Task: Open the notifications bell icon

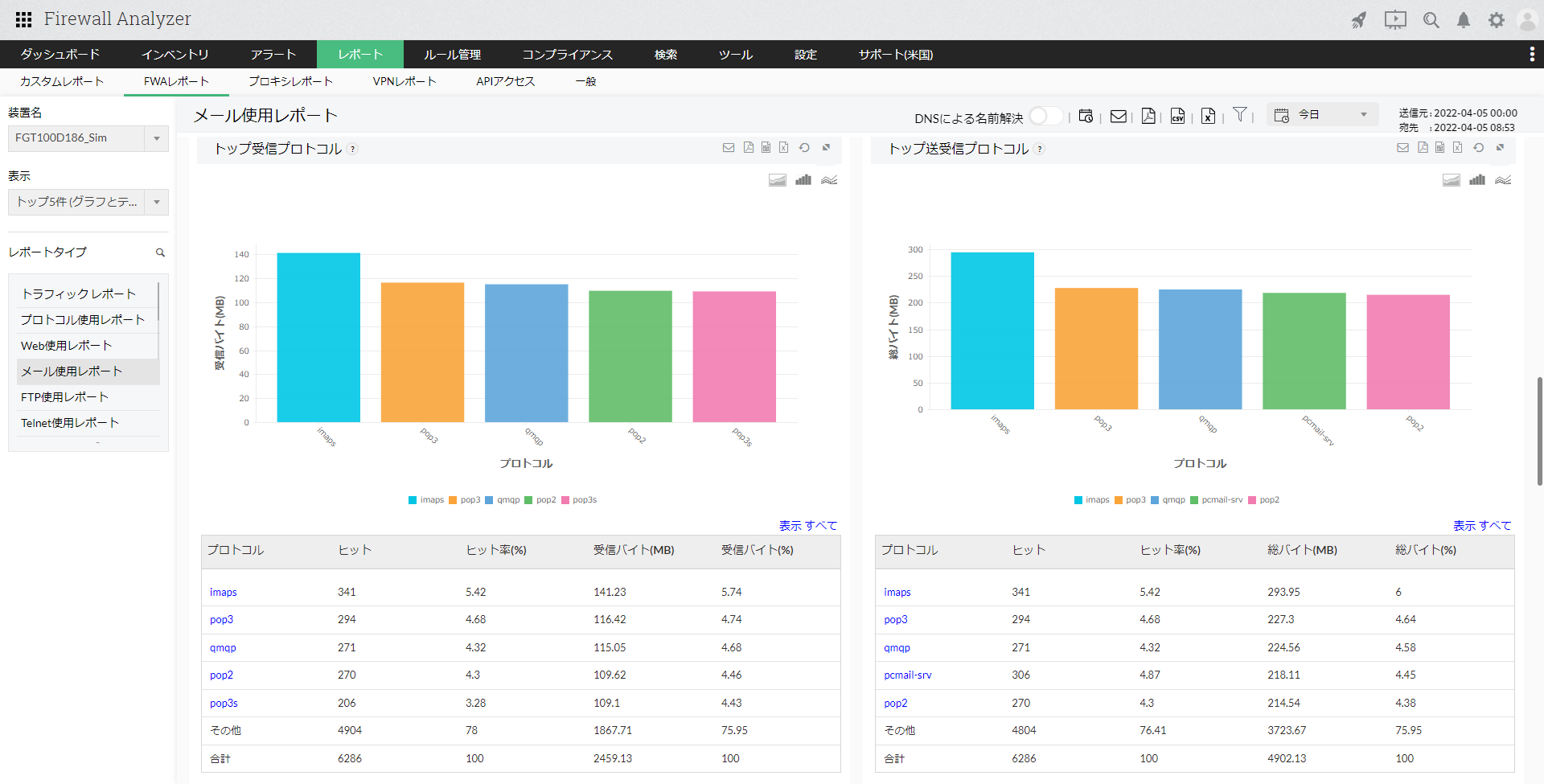Action: click(1464, 20)
